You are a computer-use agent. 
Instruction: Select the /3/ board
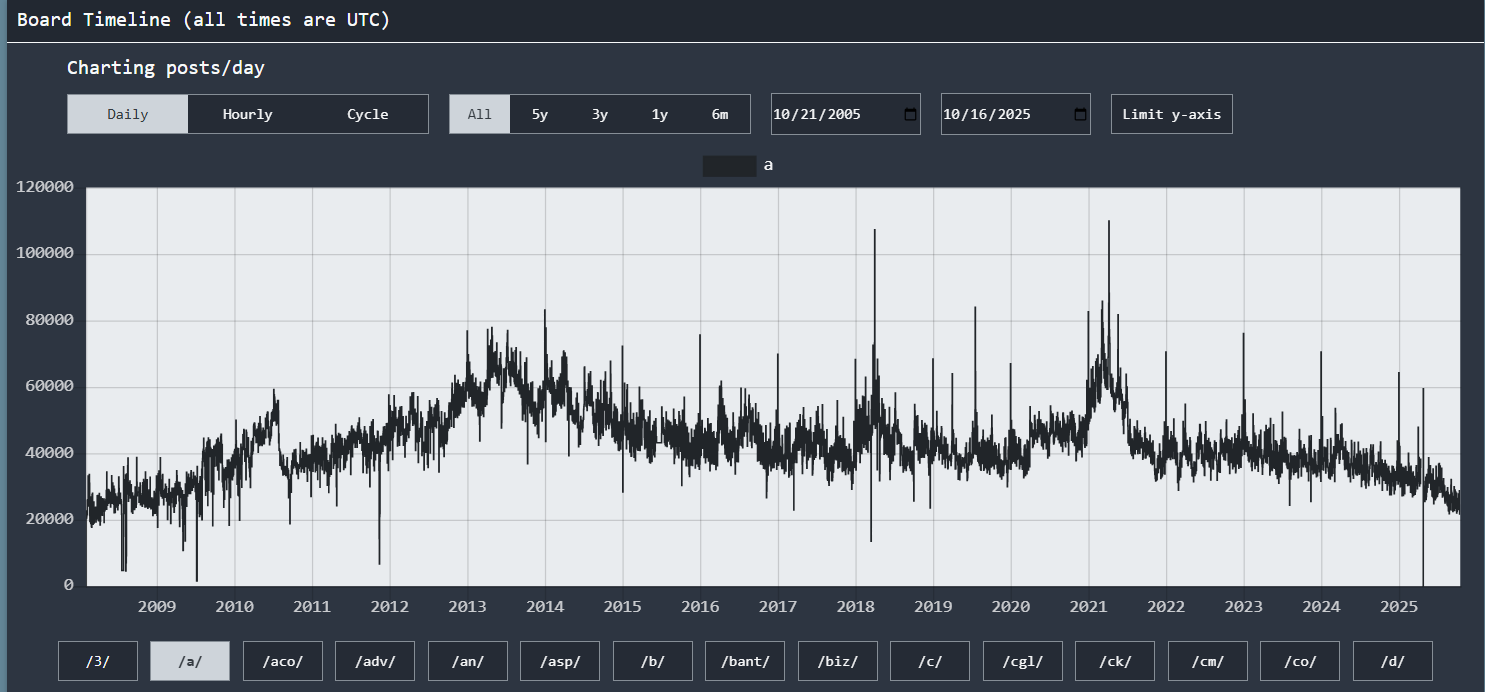point(98,661)
